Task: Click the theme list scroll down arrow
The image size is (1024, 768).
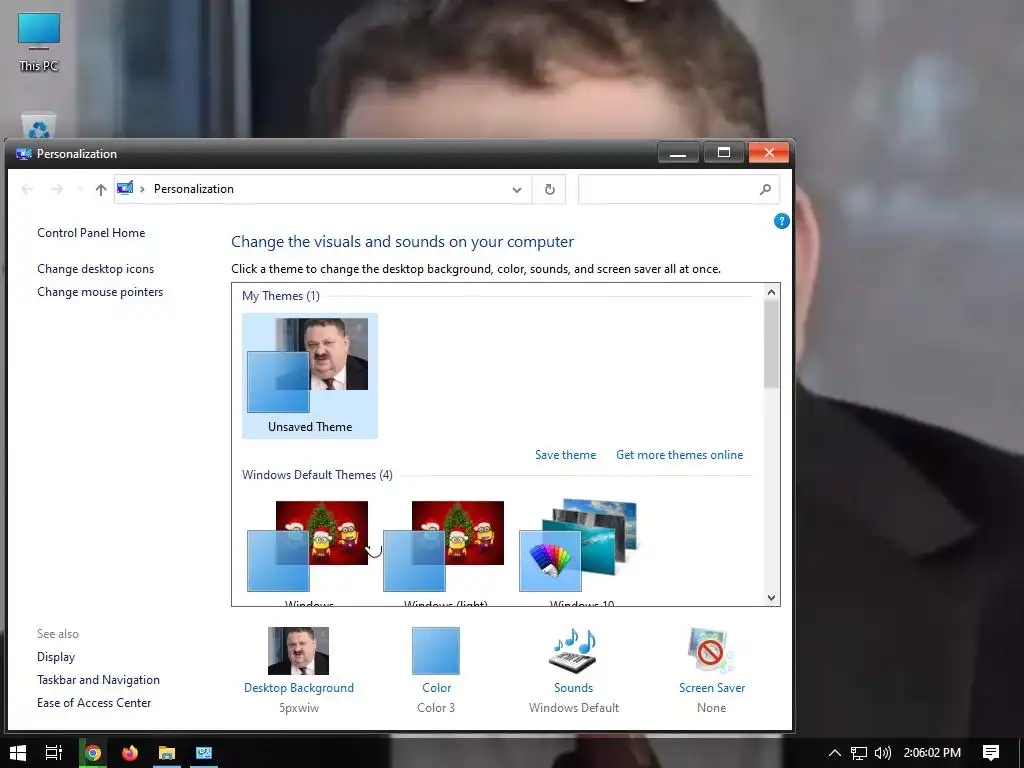Action: (x=771, y=598)
